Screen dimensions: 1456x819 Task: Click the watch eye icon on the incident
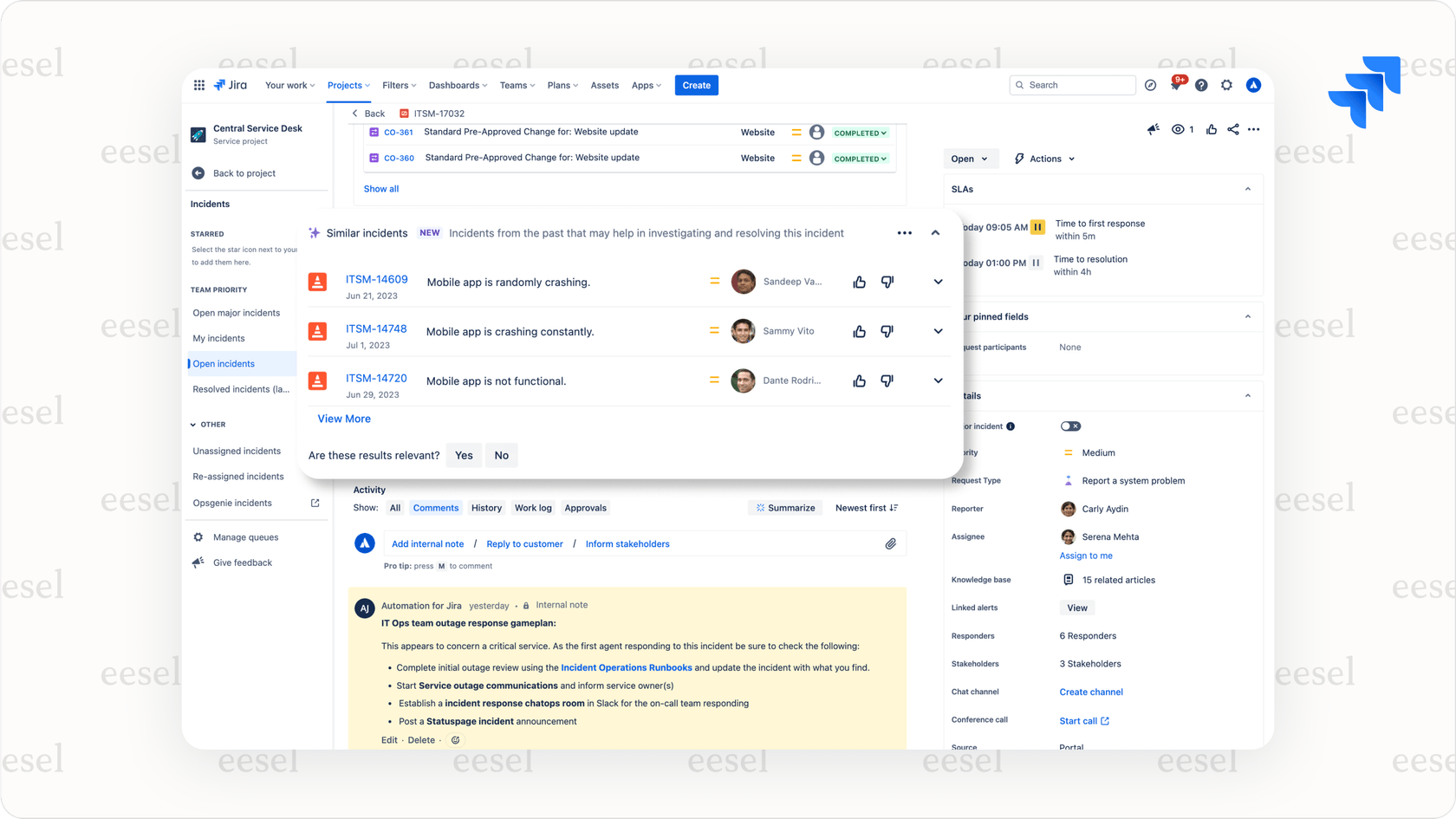pos(1179,128)
